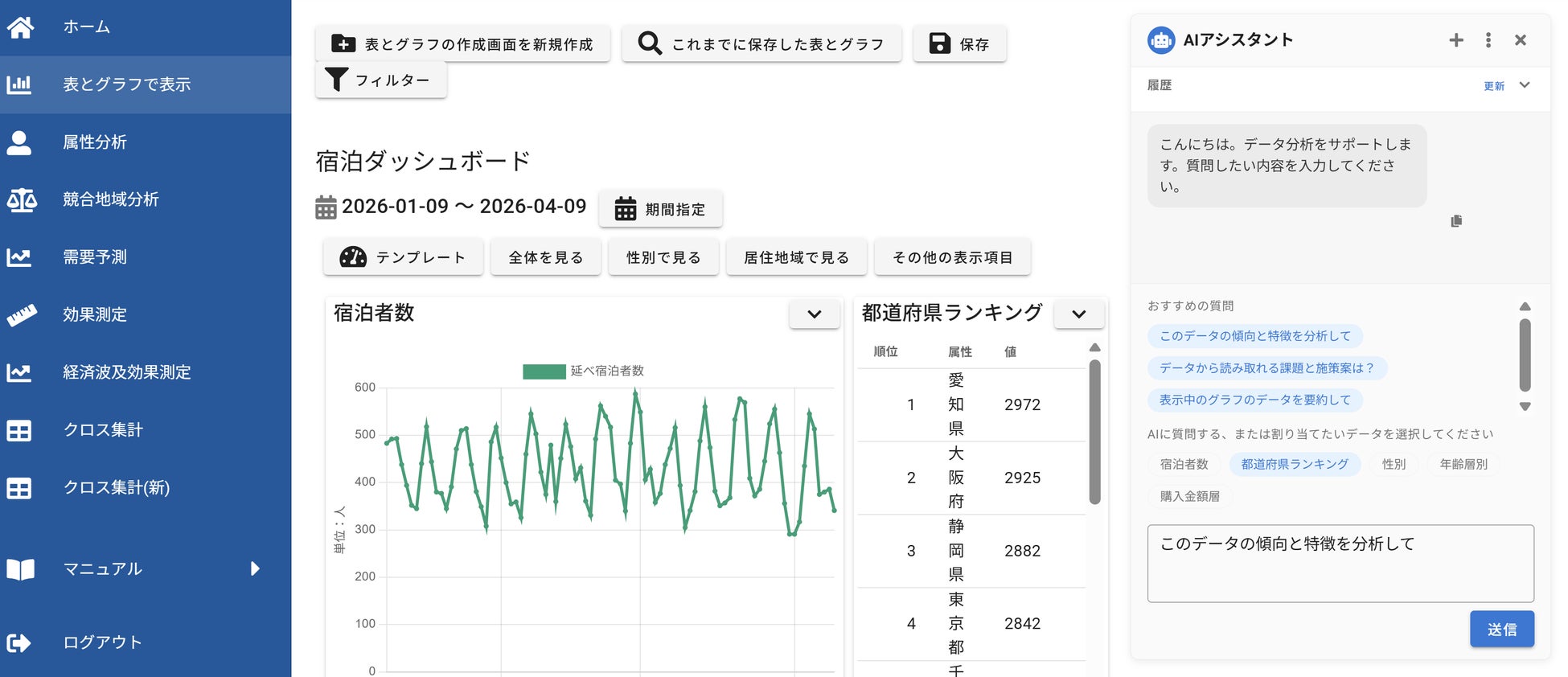Open the 都道府県ランキング panel dropdown
1568x677 pixels.
tap(1078, 314)
